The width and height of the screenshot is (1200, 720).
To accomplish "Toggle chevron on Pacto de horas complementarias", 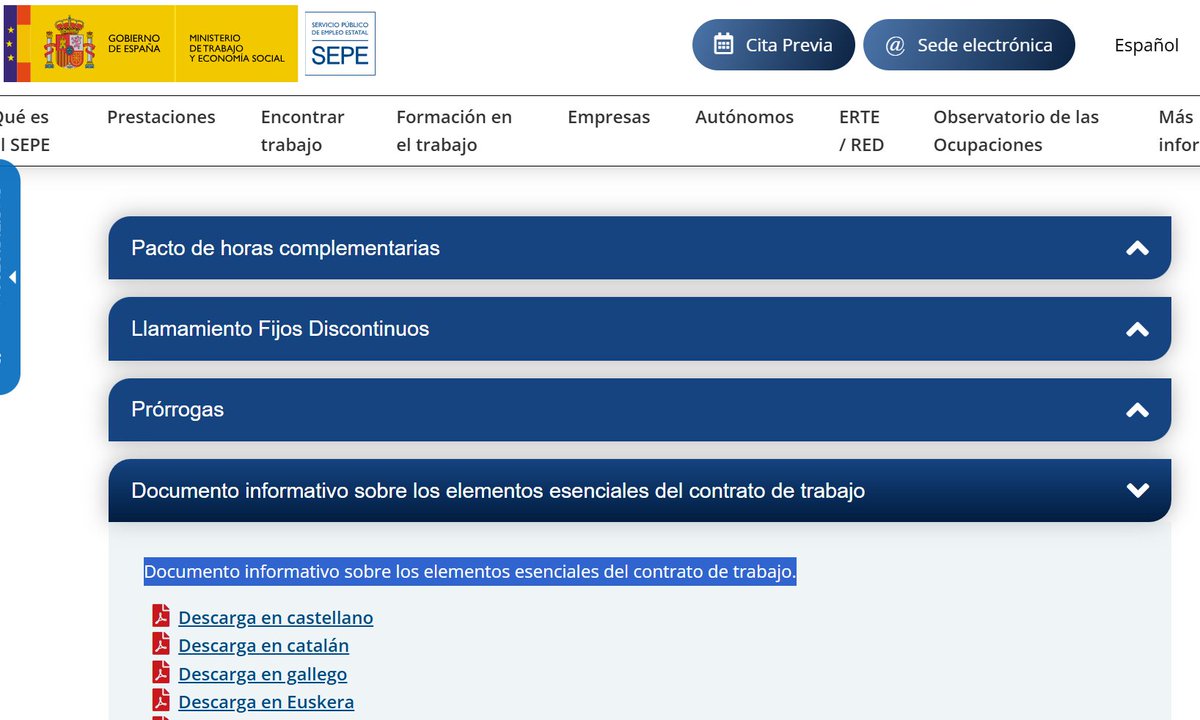I will pyautogui.click(x=1137, y=248).
